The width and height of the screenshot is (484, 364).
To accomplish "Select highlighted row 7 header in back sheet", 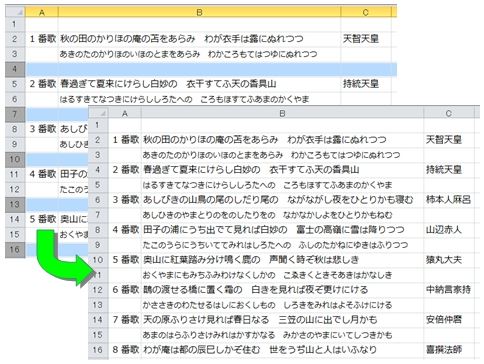I will (x=15, y=114).
